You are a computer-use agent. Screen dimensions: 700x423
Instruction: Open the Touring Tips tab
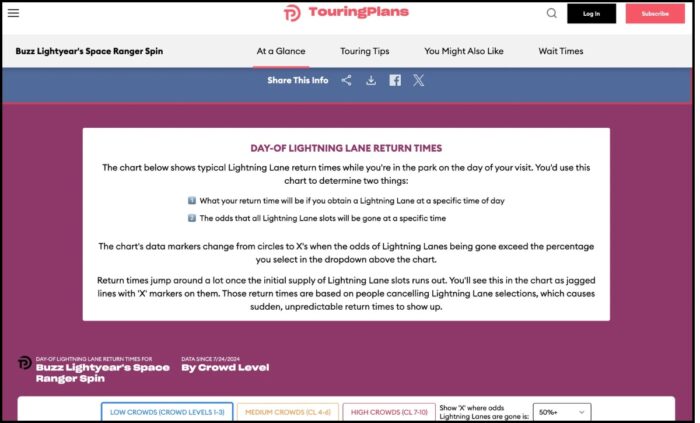[365, 51]
